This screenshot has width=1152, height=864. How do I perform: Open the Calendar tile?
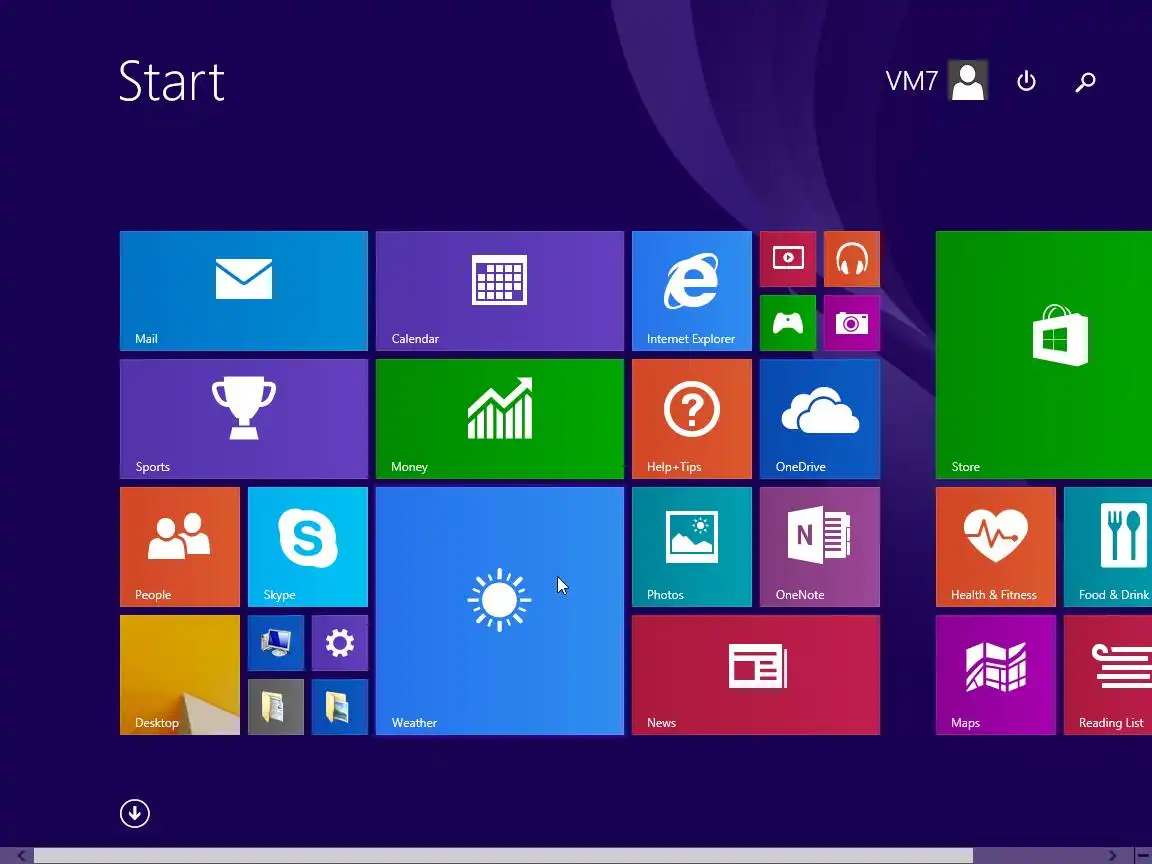[500, 291]
